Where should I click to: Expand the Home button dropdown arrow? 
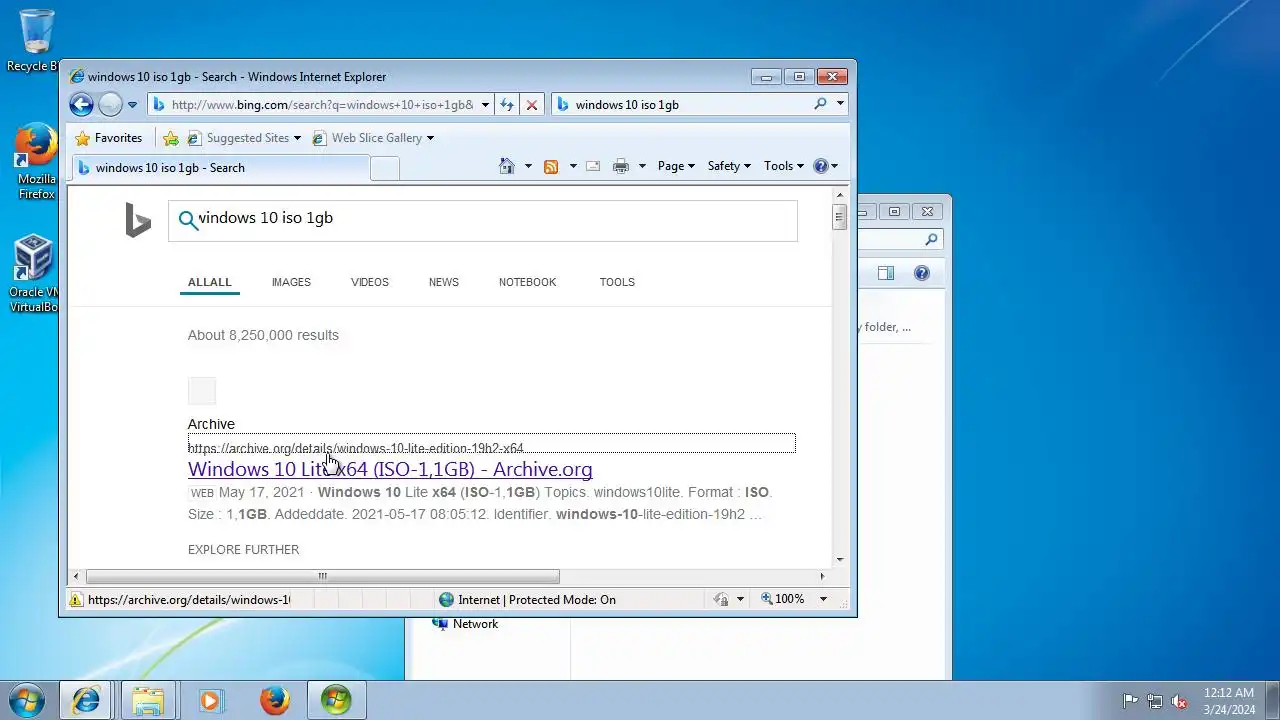click(528, 166)
